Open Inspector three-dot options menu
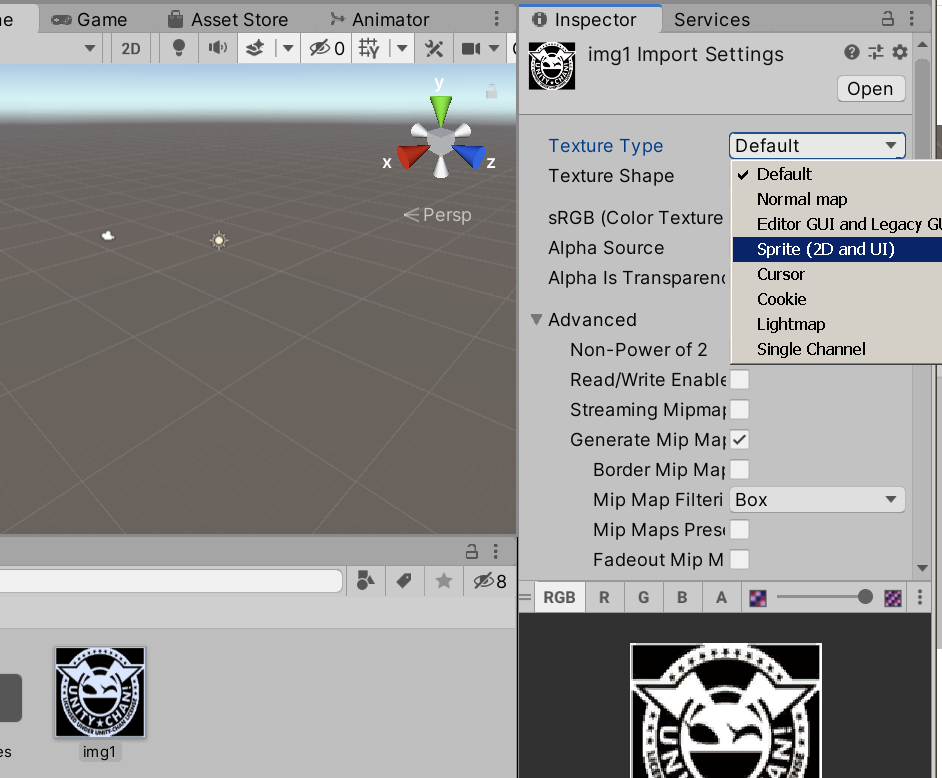Viewport: 942px width, 778px height. tap(911, 19)
